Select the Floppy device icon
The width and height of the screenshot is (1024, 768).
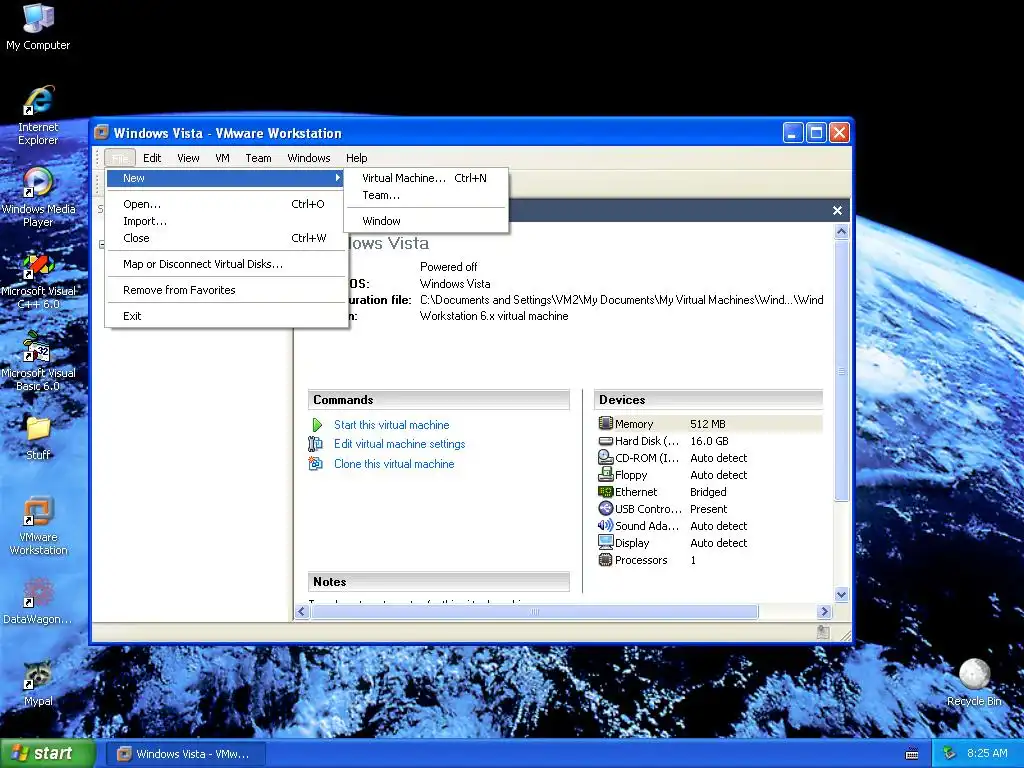tap(605, 474)
